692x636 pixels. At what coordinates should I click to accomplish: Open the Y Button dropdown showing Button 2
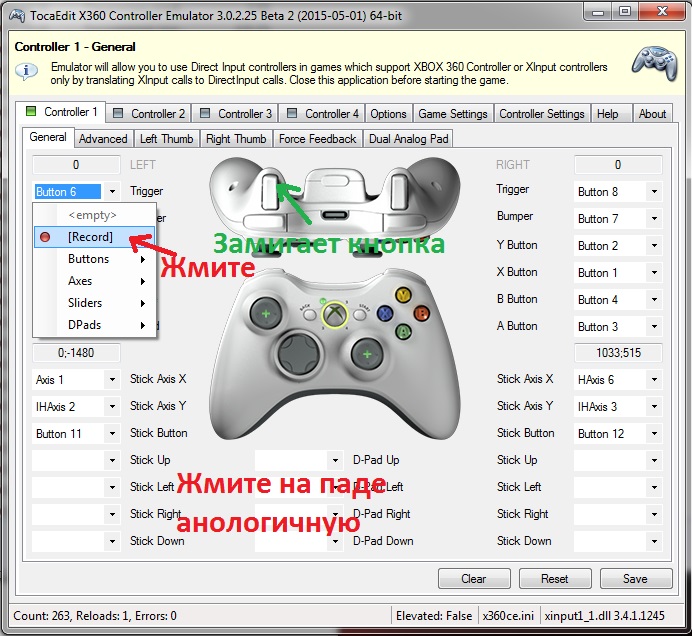pos(654,245)
